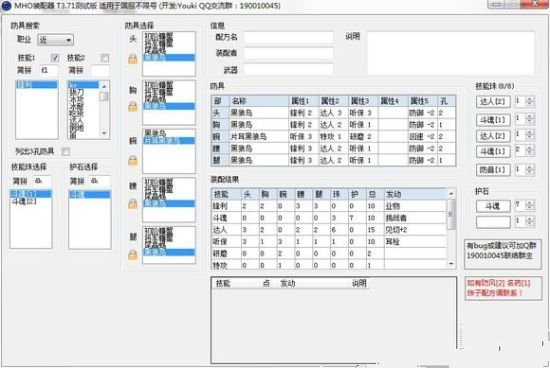Image resolution: width=550 pixels, height=368 pixels.
Task: Click the 发动 column header in 装备结果
Action: pos(415,194)
